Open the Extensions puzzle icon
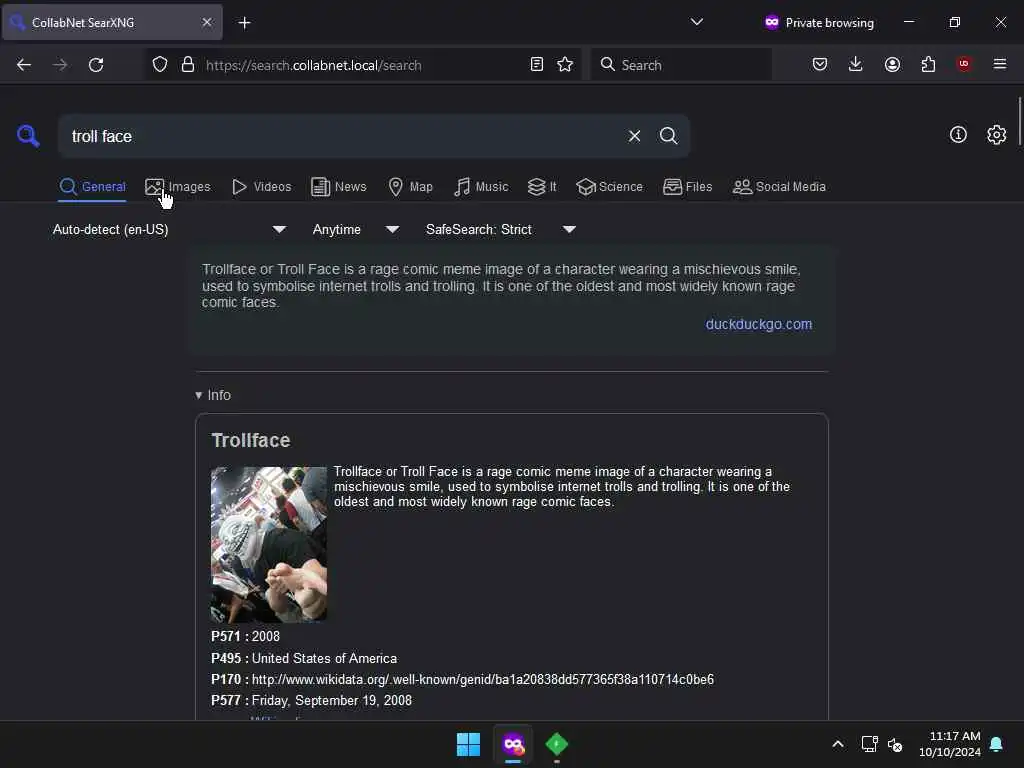This screenshot has height=768, width=1024. (x=928, y=64)
